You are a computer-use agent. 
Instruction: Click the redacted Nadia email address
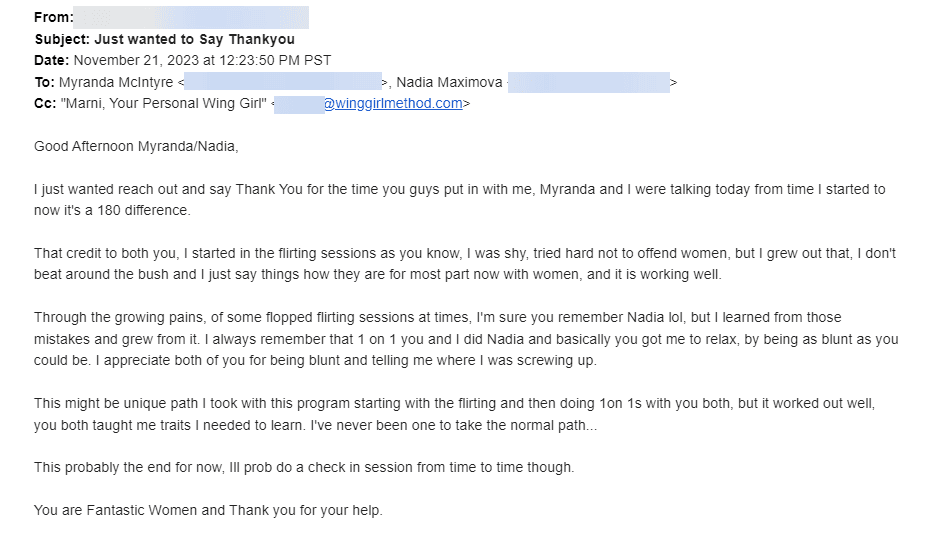click(x=589, y=82)
